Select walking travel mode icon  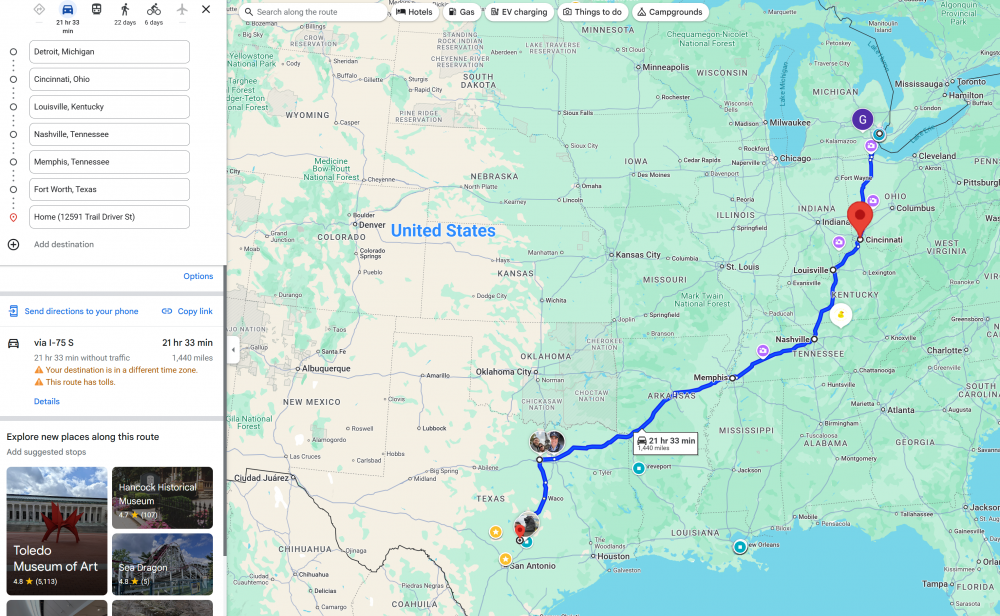pos(125,10)
